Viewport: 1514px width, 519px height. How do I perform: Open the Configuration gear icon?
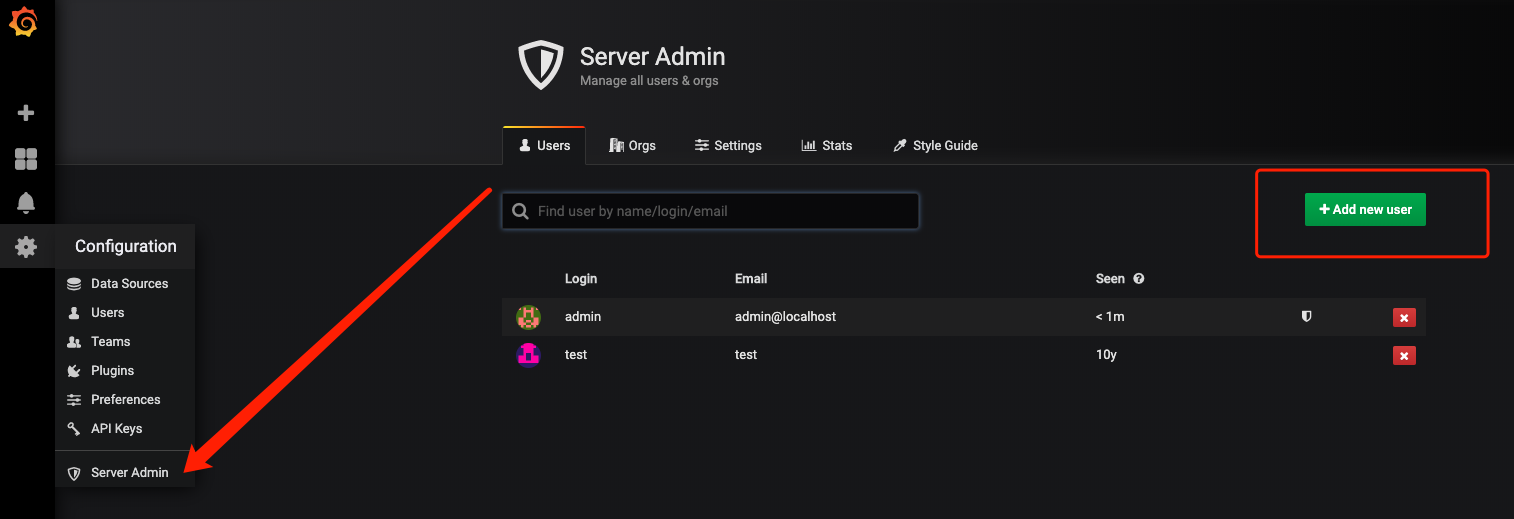pyautogui.click(x=26, y=246)
